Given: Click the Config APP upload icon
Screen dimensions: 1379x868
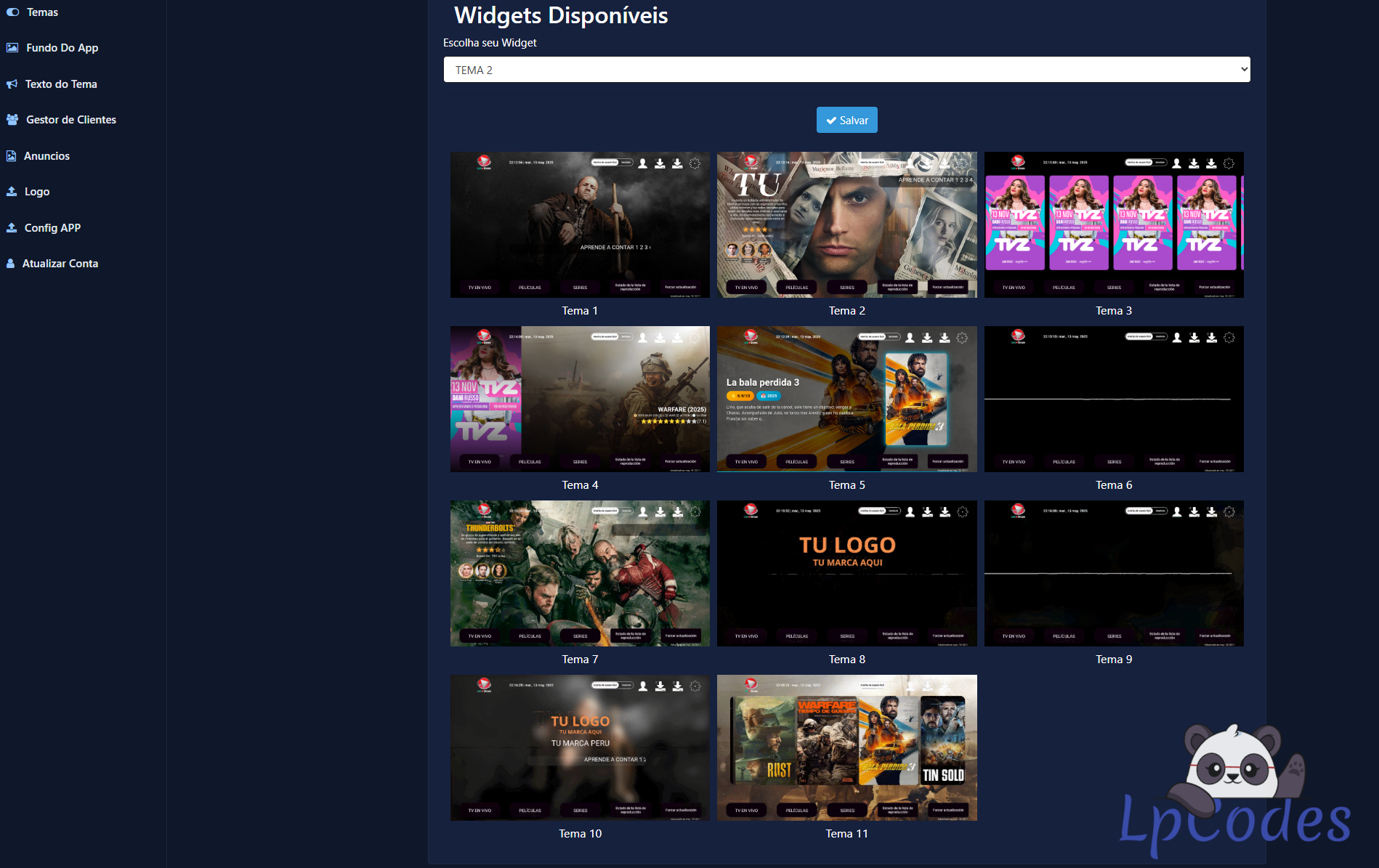Looking at the screenshot, I should (12, 228).
